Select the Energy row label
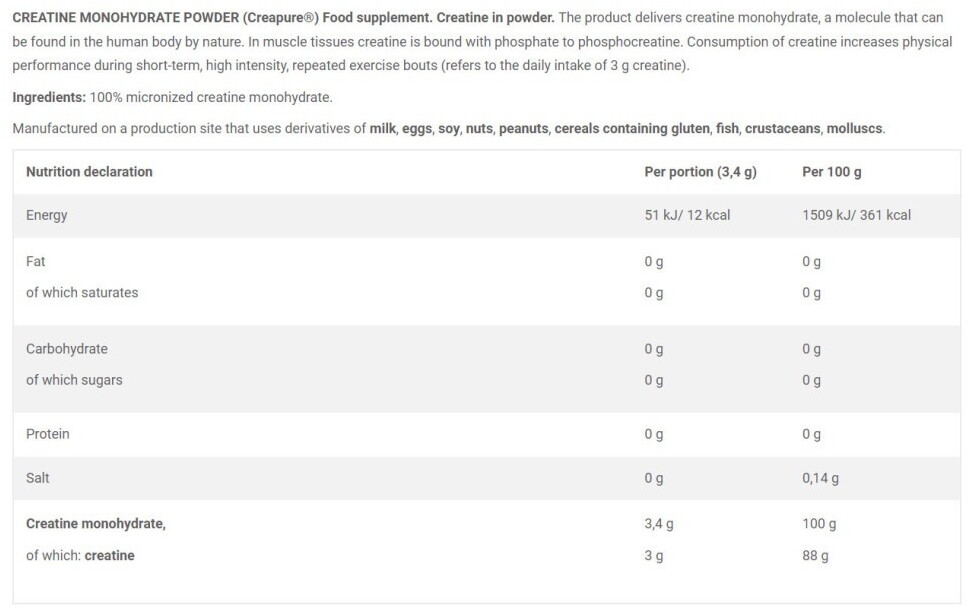The width and height of the screenshot is (969, 609). click(47, 215)
